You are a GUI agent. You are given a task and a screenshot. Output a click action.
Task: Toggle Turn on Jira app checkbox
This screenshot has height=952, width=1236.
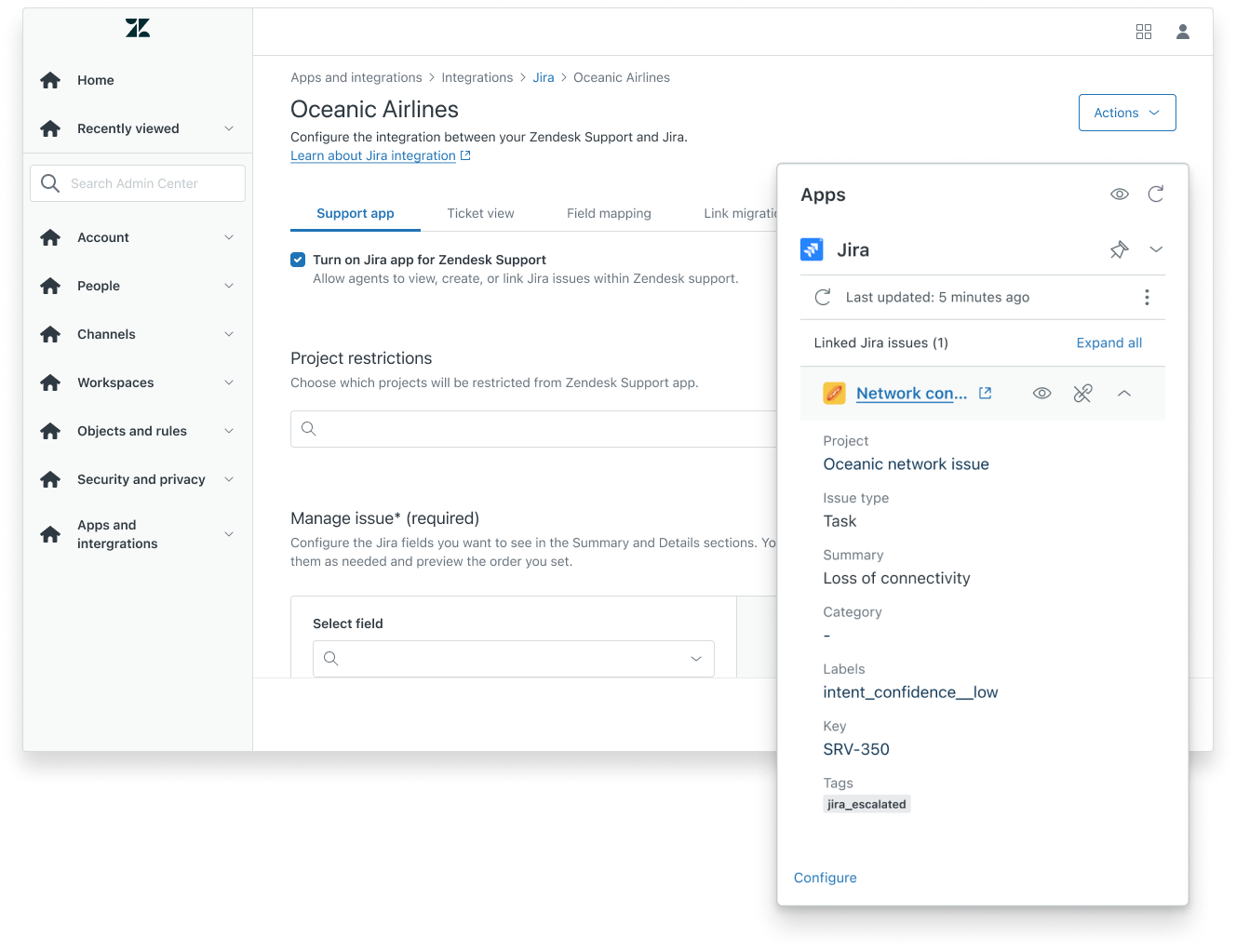tap(298, 260)
